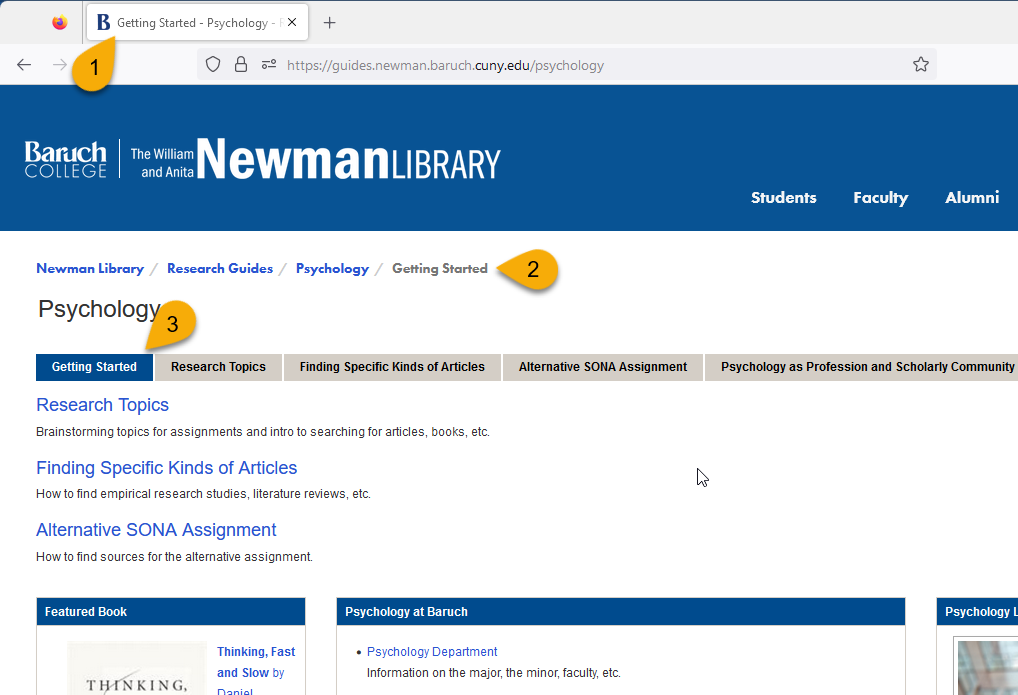Click the Thinking book cover thumbnail

point(137,668)
